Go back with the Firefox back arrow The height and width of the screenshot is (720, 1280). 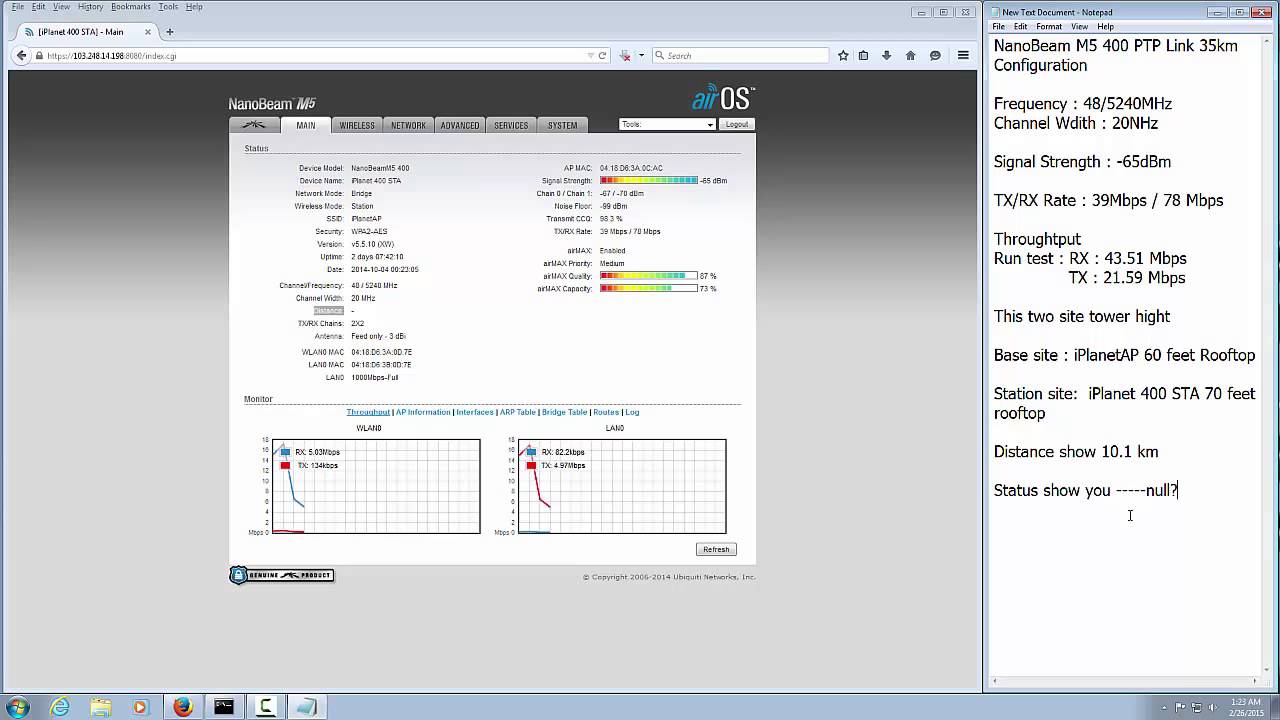pos(22,56)
